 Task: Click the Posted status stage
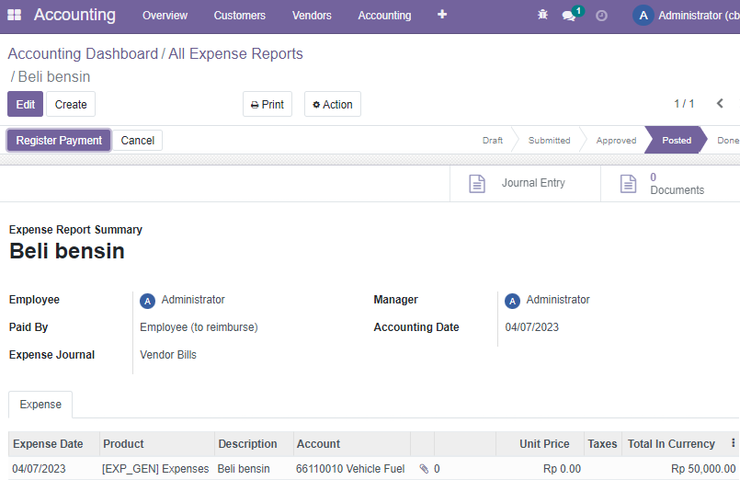676,140
